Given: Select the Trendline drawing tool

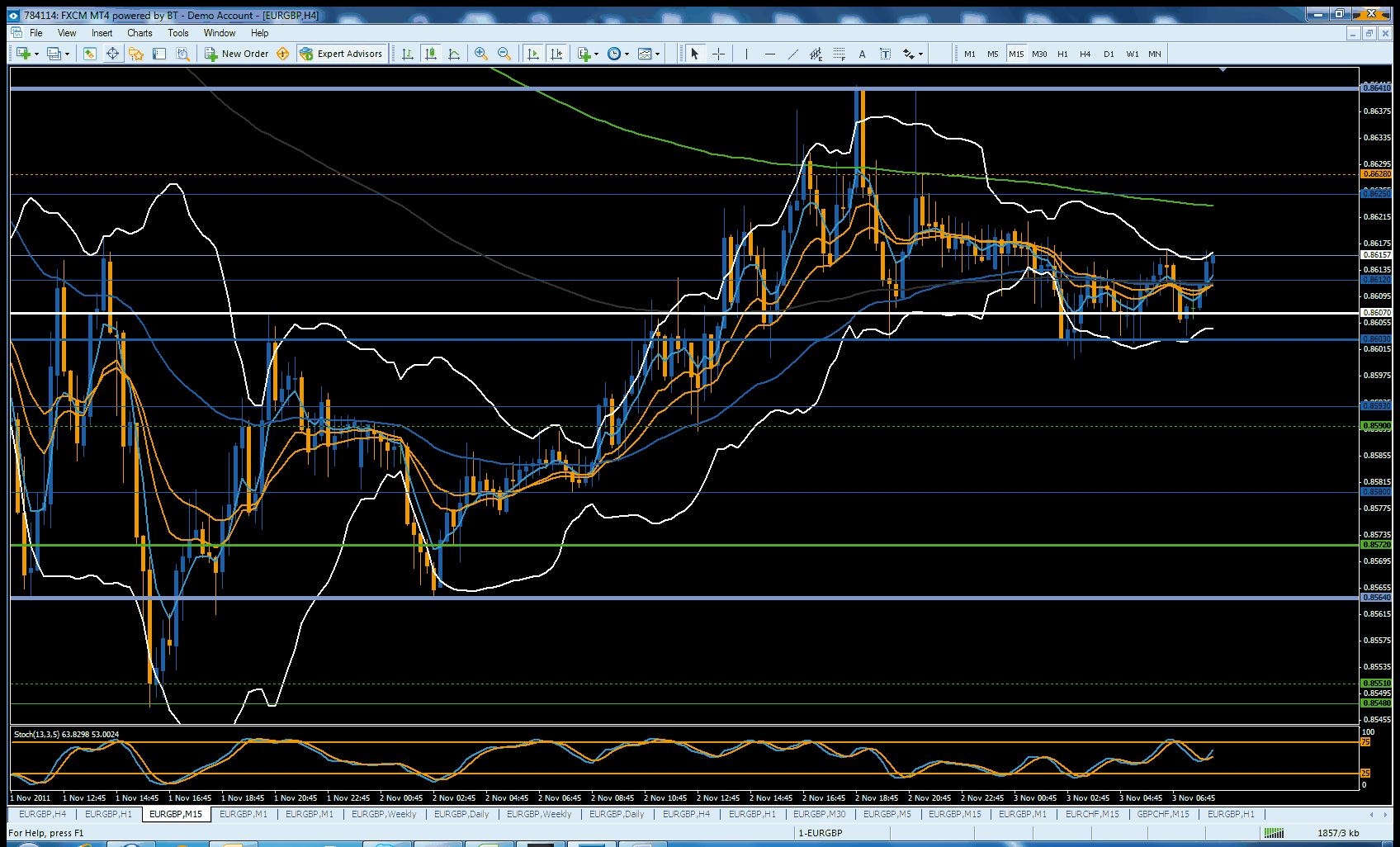Looking at the screenshot, I should click(792, 54).
